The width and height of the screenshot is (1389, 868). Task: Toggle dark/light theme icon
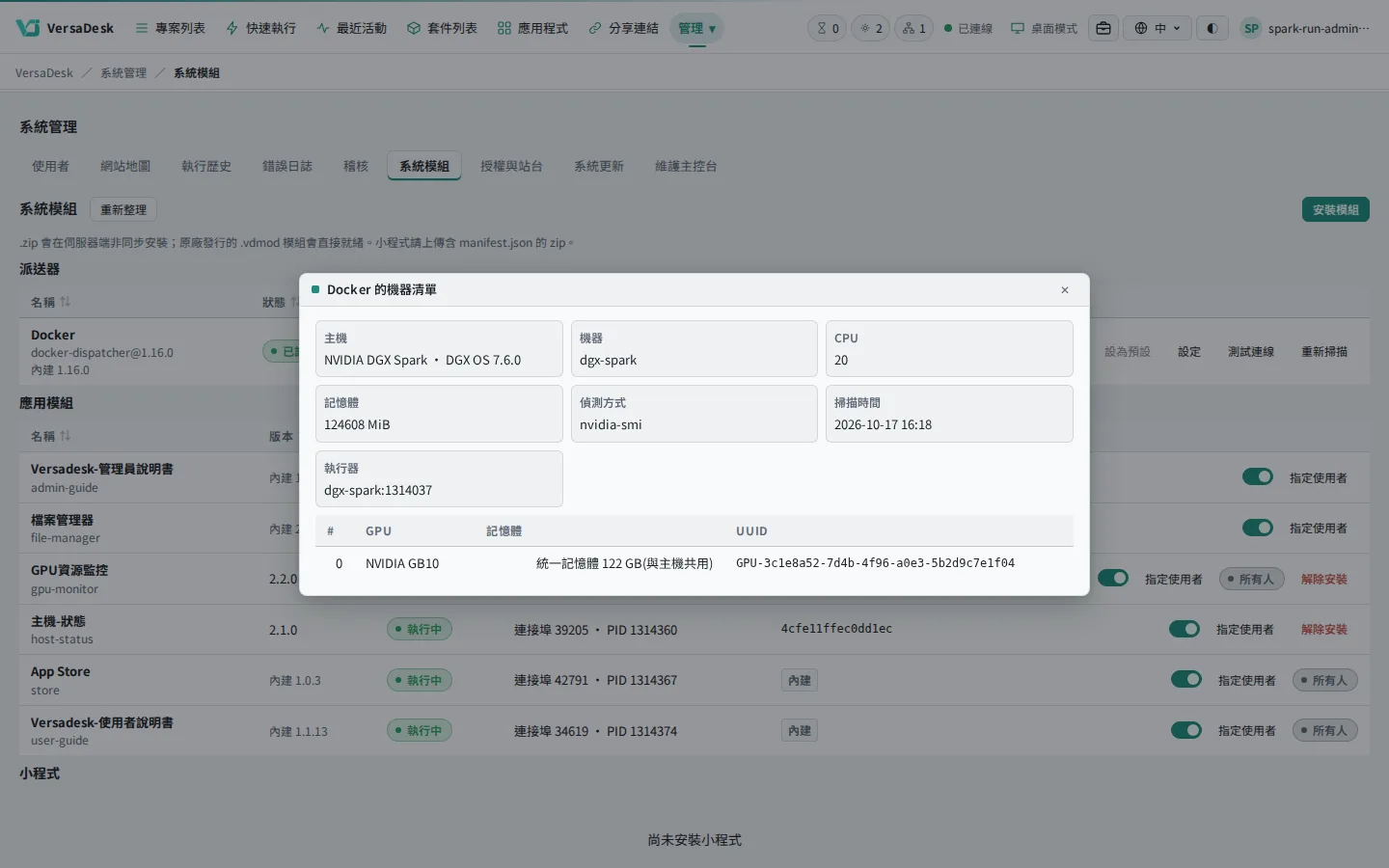tap(1212, 28)
